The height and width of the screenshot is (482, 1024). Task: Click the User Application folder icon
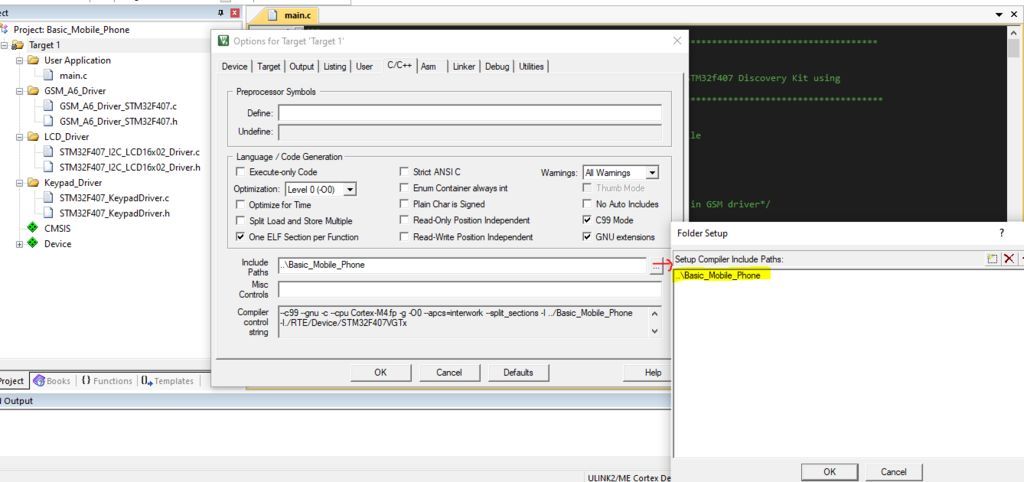pyautogui.click(x=33, y=60)
